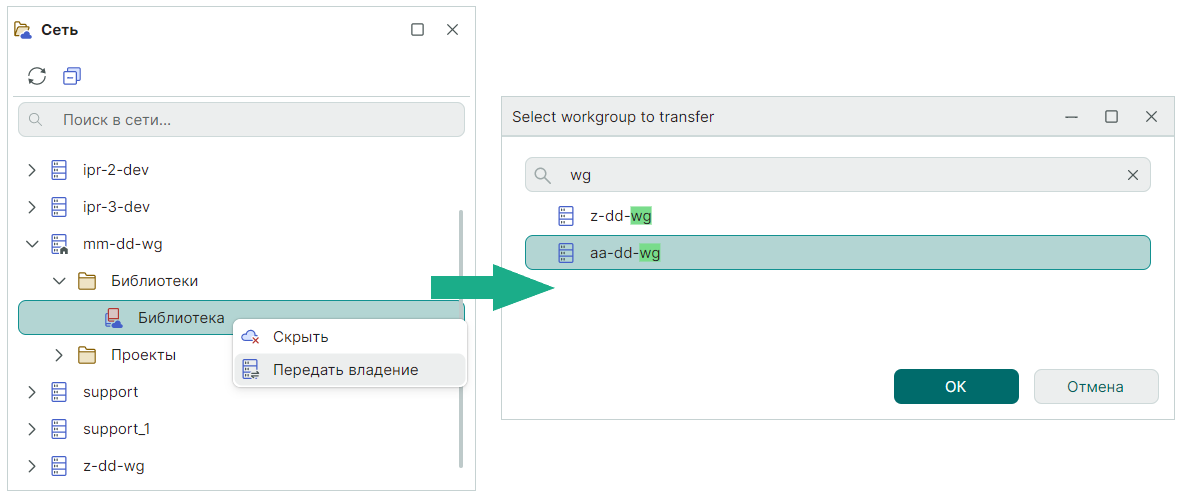Clear the workgroup search field text
The width and height of the screenshot is (1183, 495).
click(x=1133, y=175)
